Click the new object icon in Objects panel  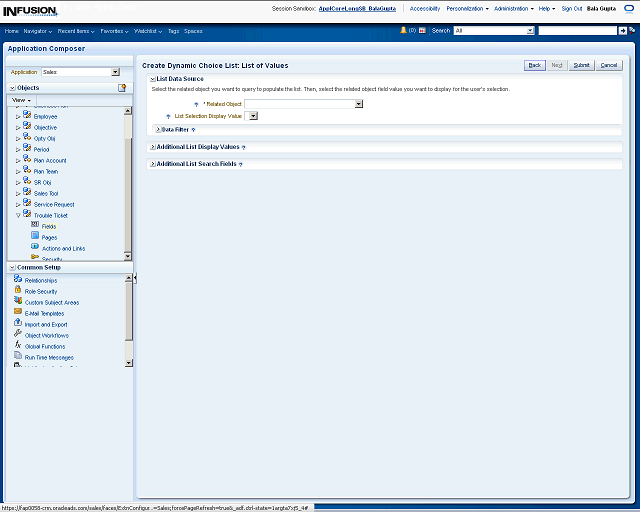point(122,88)
